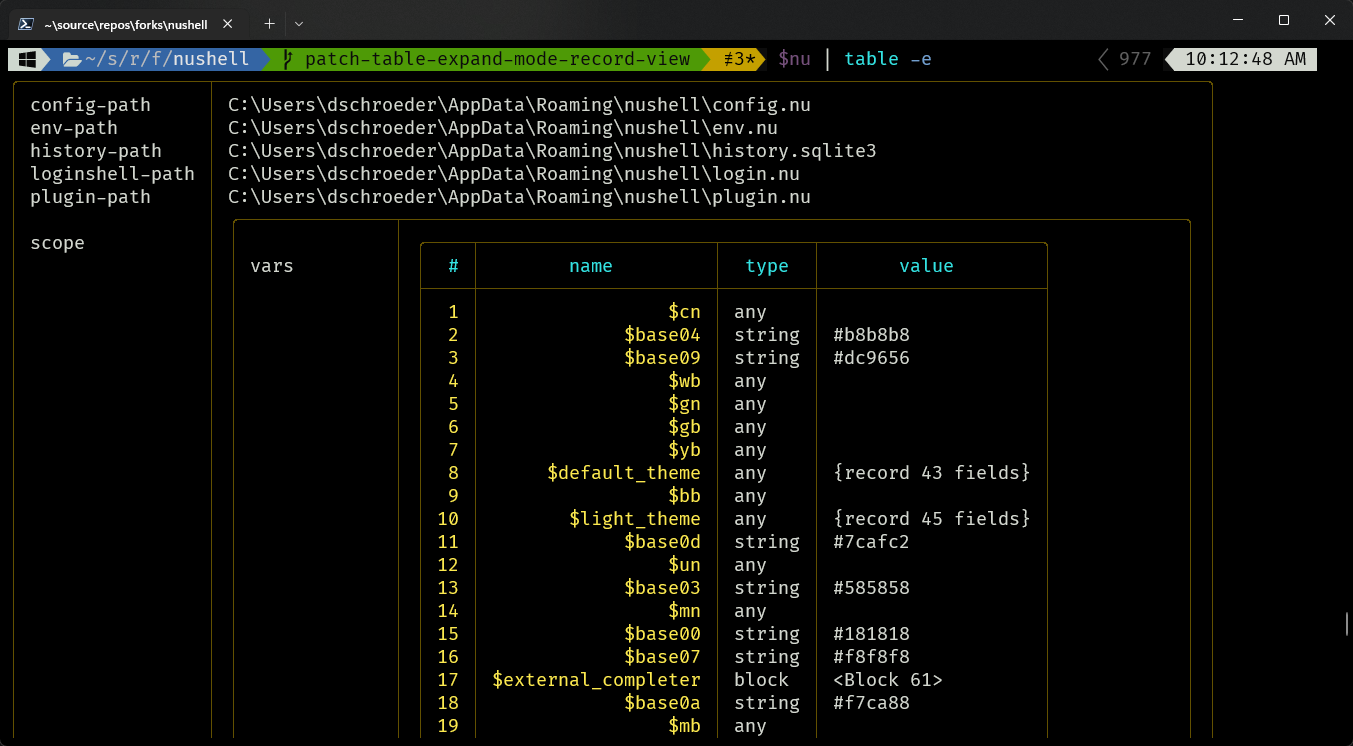Screen dimensions: 1353x746
Task: Click the $mn variable name
Action: (x=684, y=611)
